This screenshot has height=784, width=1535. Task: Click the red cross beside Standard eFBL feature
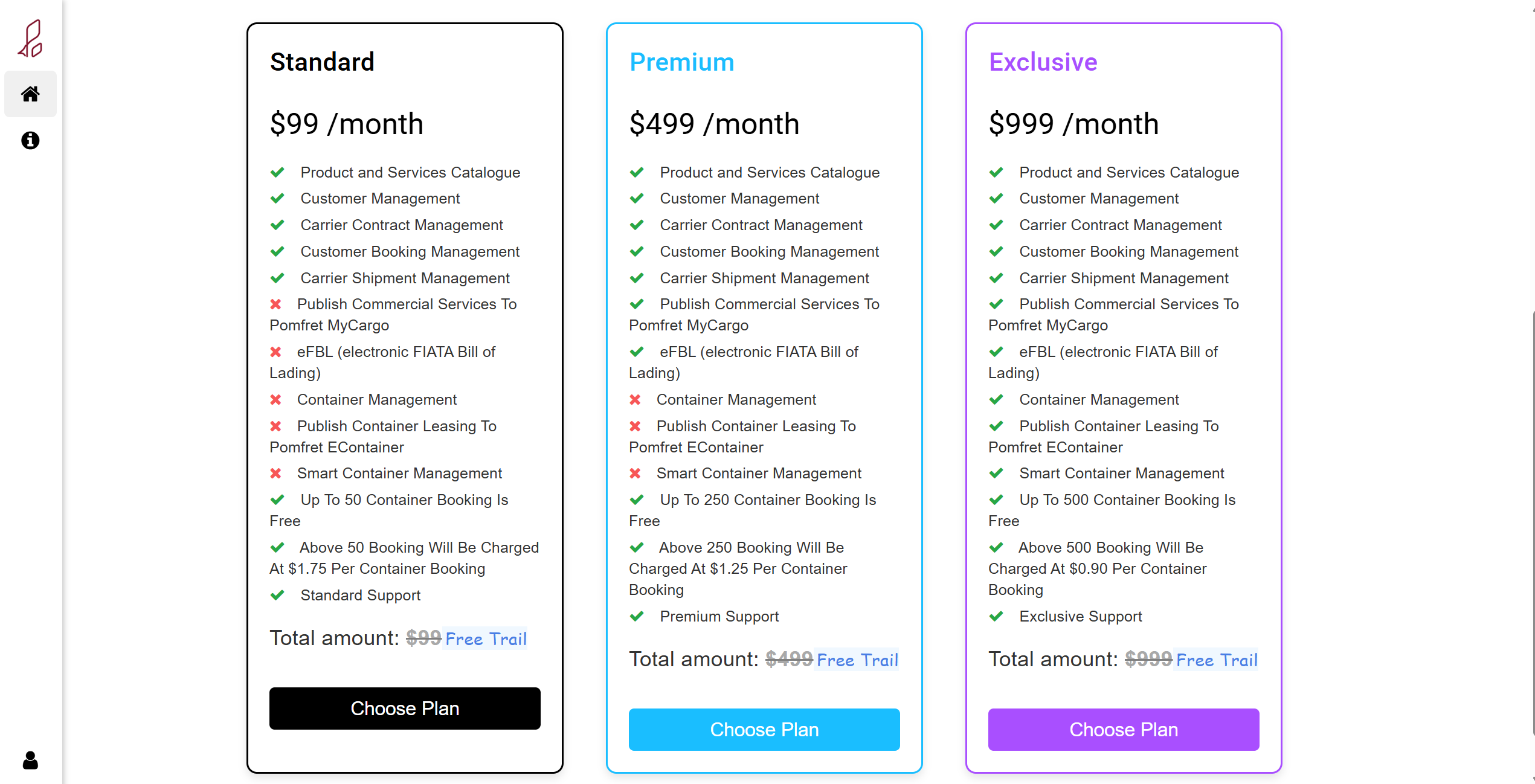(276, 352)
